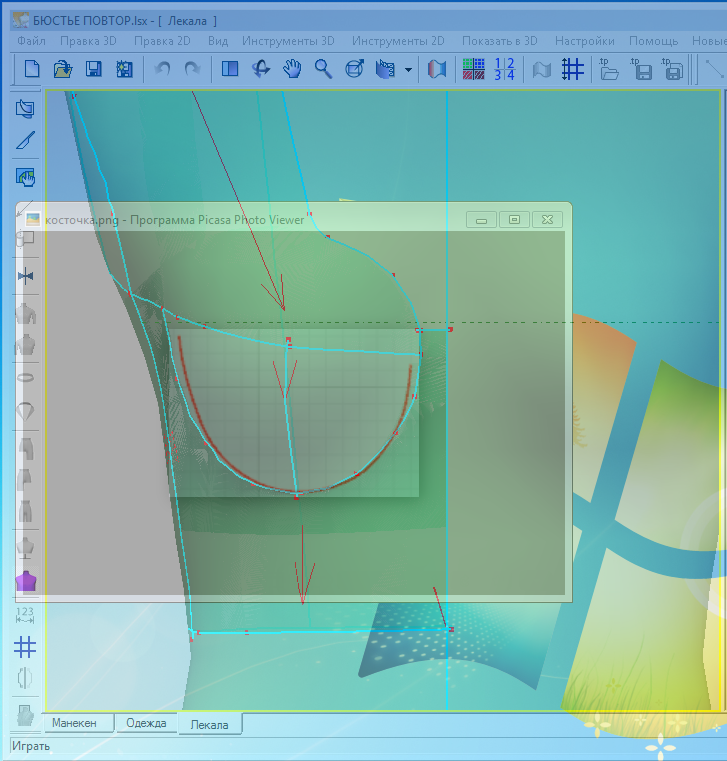Select the knife cutting tool
727x761 pixels.
25,140
